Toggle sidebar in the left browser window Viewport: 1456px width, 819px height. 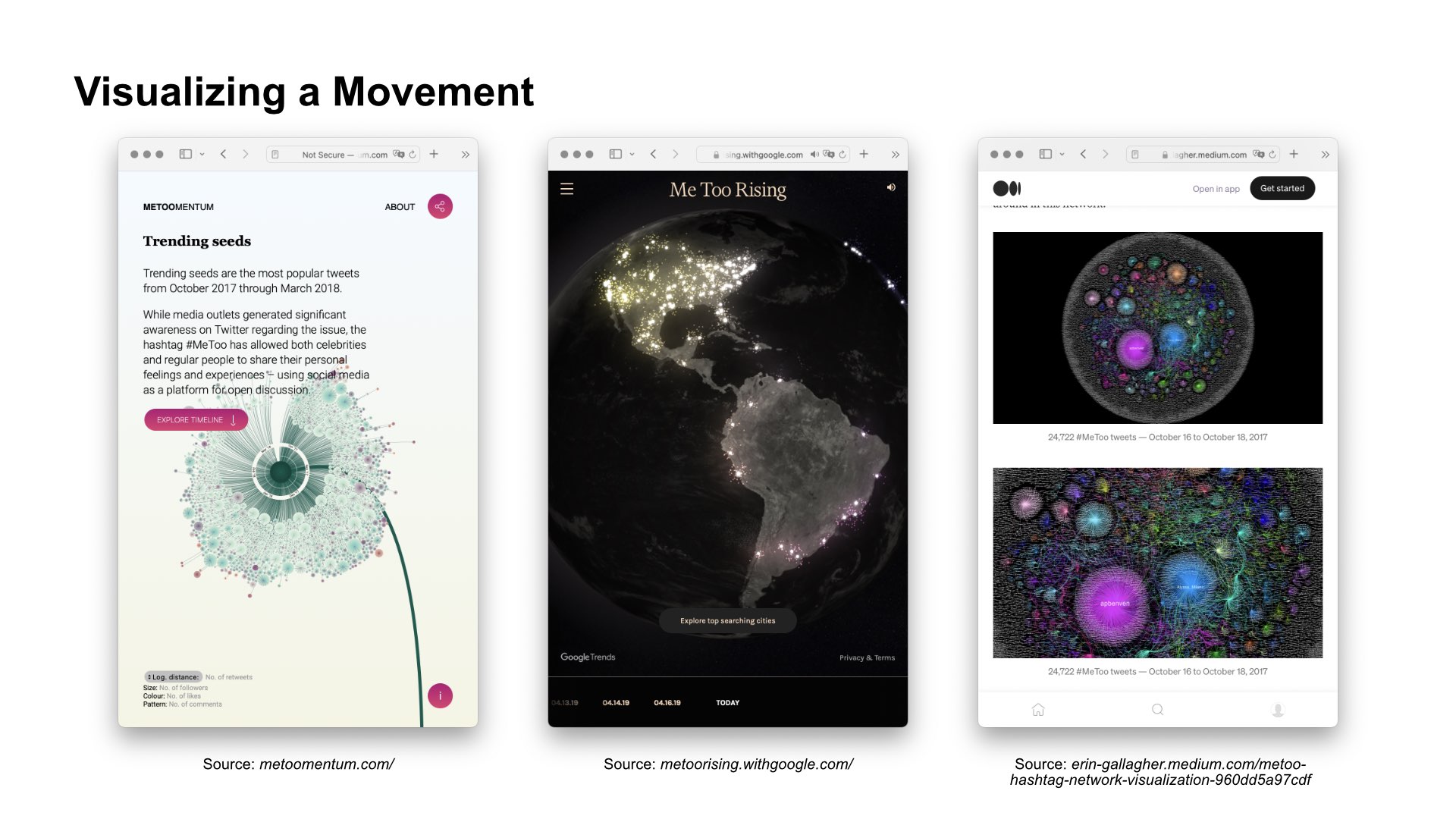[x=185, y=154]
